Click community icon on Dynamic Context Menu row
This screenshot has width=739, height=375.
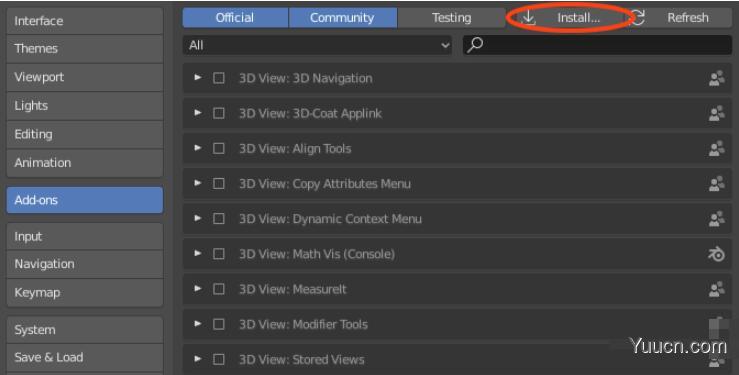716,219
